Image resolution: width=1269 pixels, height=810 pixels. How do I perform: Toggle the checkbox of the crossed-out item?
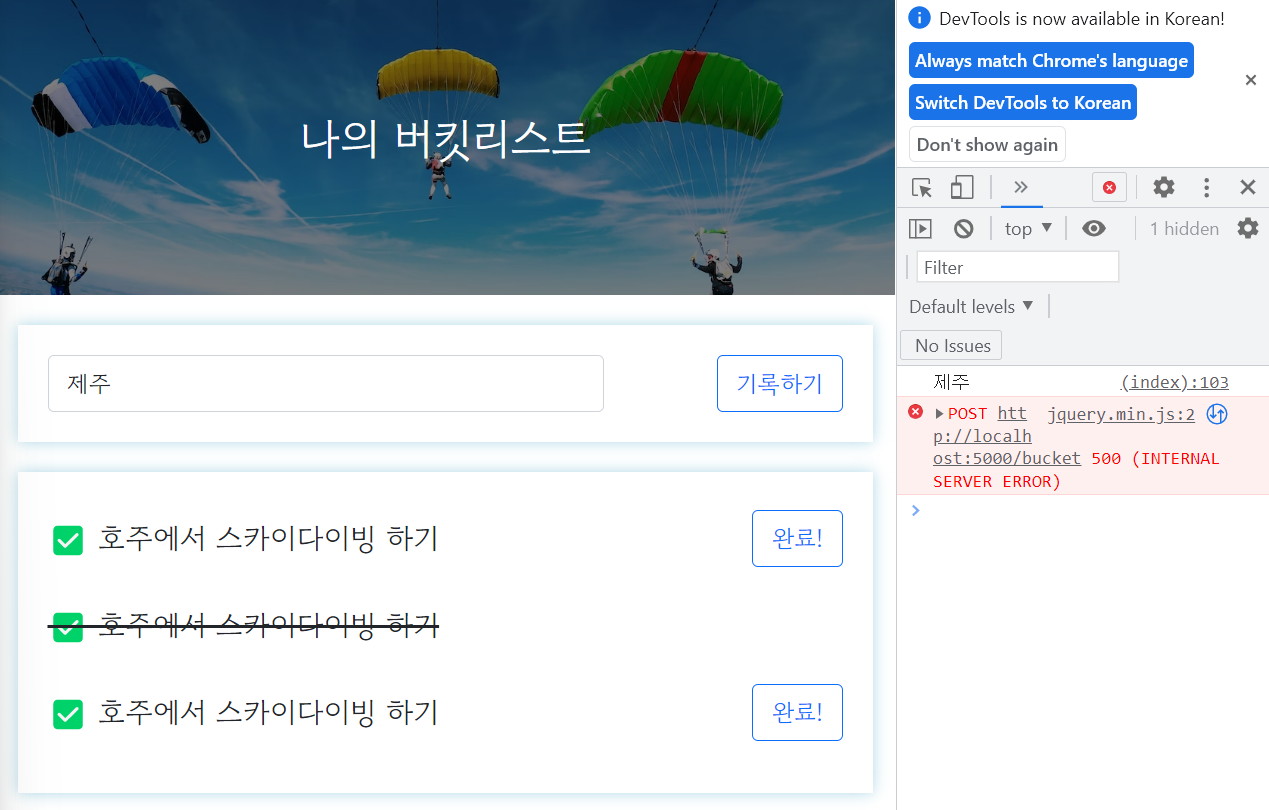[x=67, y=627]
